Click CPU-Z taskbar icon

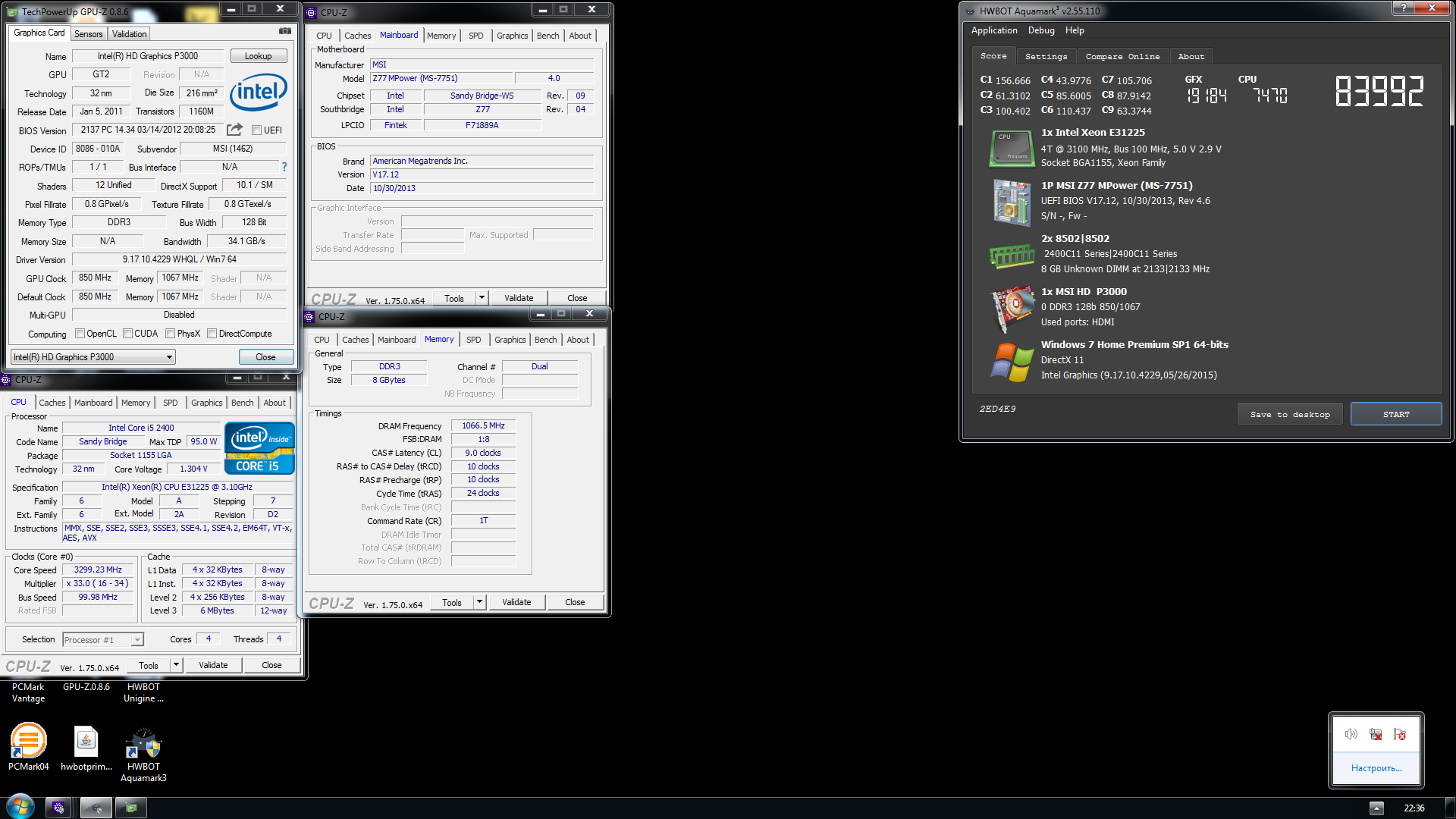(59, 808)
